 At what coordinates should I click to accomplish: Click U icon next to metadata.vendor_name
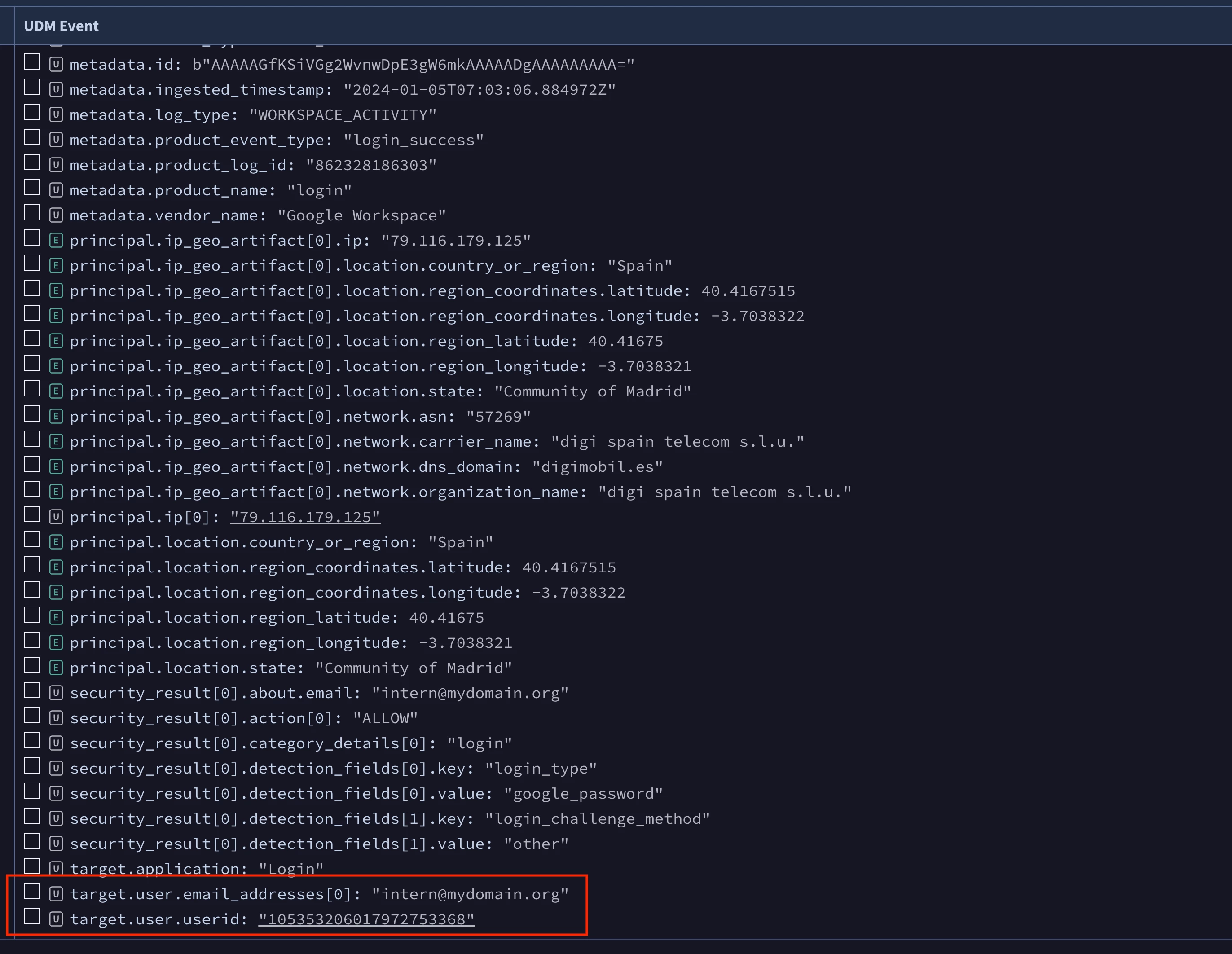click(x=56, y=215)
